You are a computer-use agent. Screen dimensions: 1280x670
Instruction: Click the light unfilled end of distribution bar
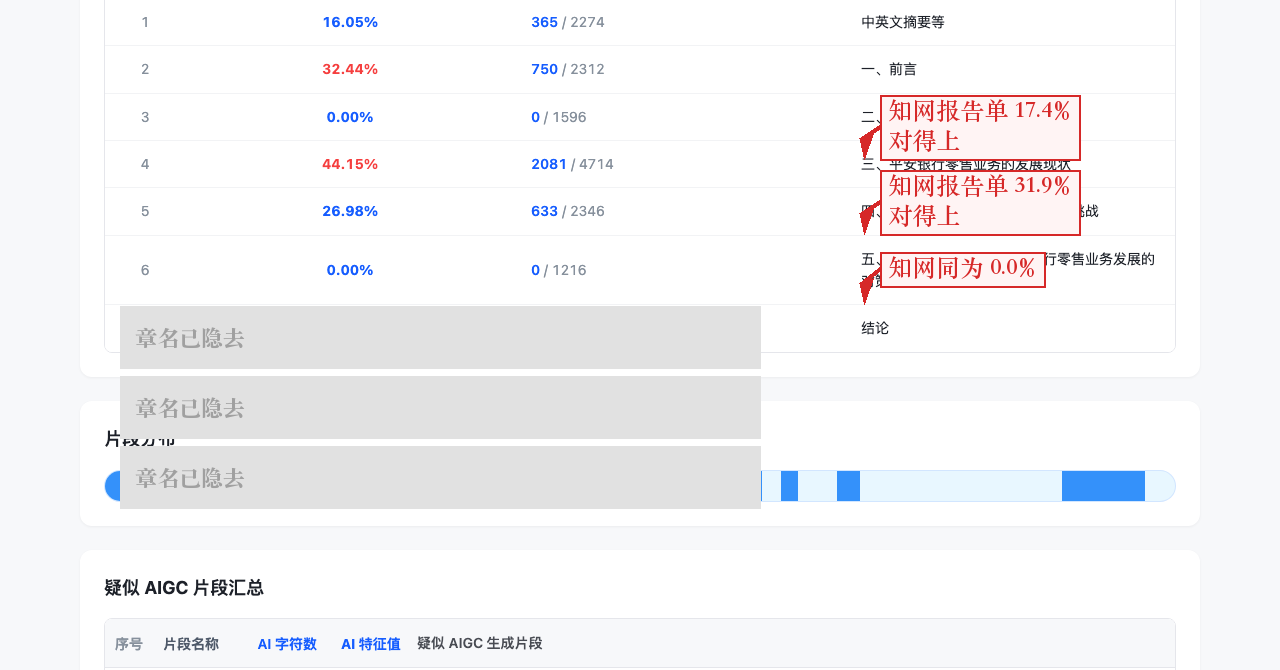1160,486
